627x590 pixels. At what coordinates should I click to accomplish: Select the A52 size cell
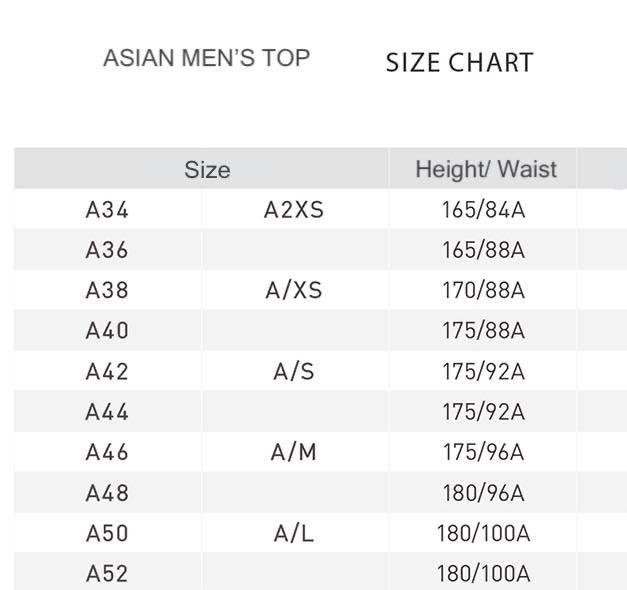pyautogui.click(x=107, y=574)
